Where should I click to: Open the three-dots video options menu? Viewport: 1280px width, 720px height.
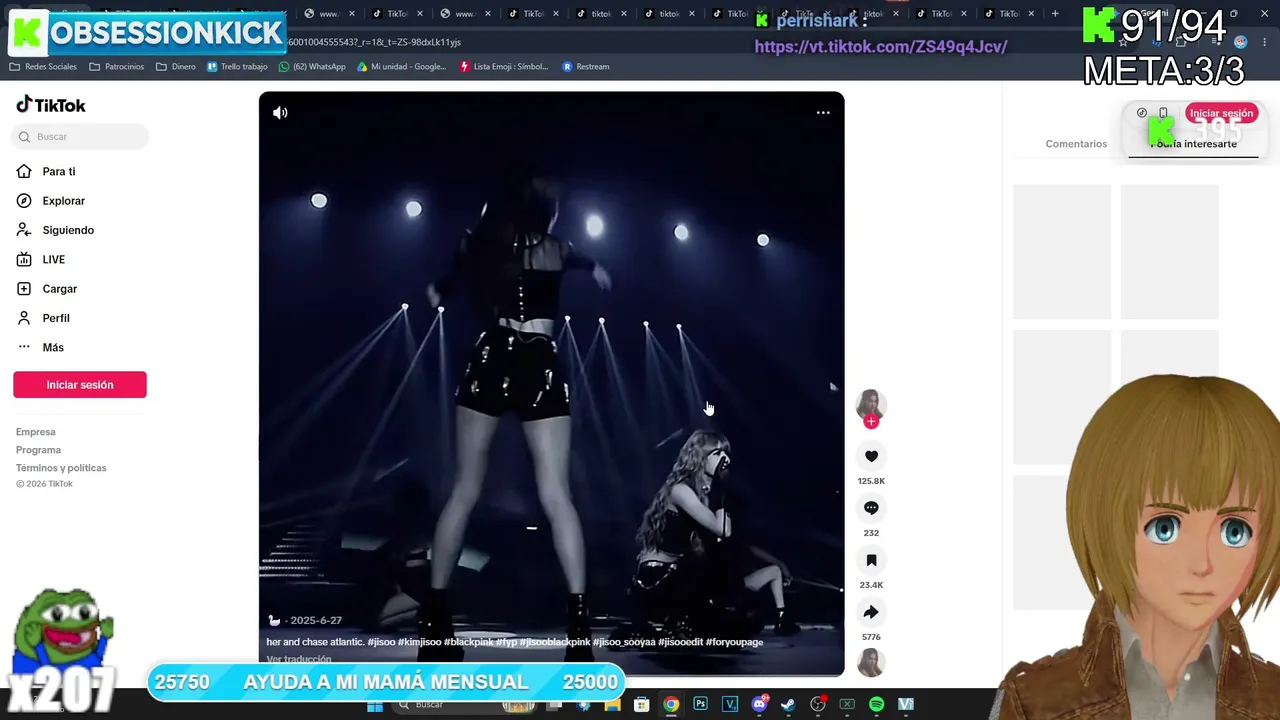(823, 113)
